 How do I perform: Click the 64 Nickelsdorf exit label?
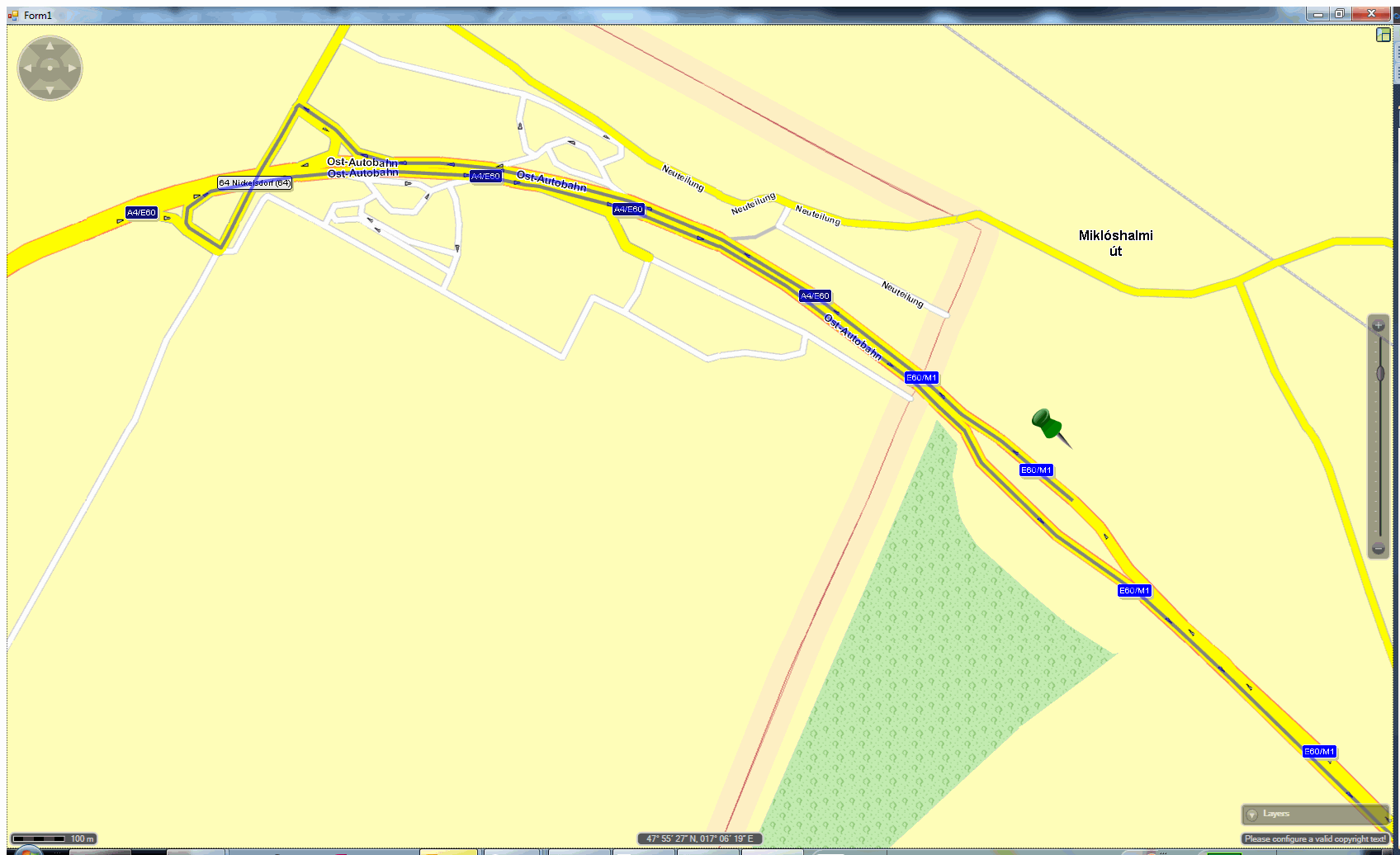(254, 183)
